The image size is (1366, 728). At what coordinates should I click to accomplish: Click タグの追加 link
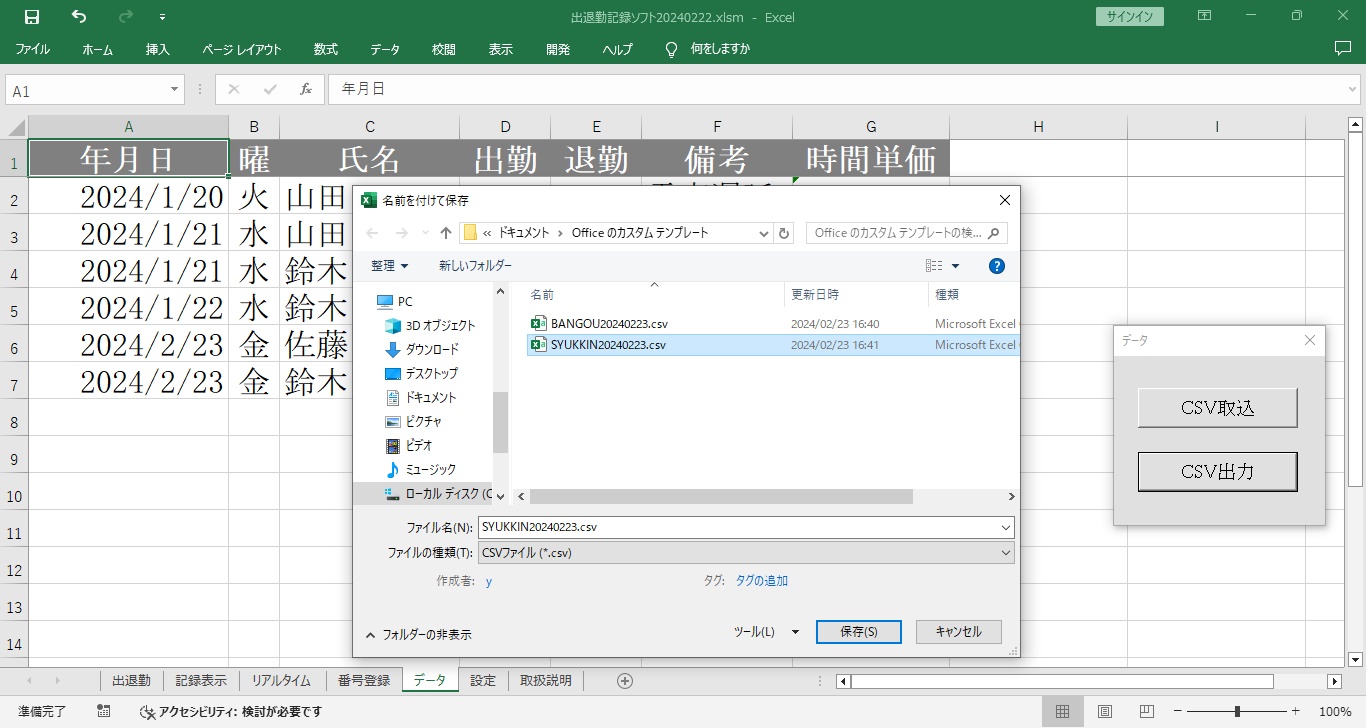(762, 581)
